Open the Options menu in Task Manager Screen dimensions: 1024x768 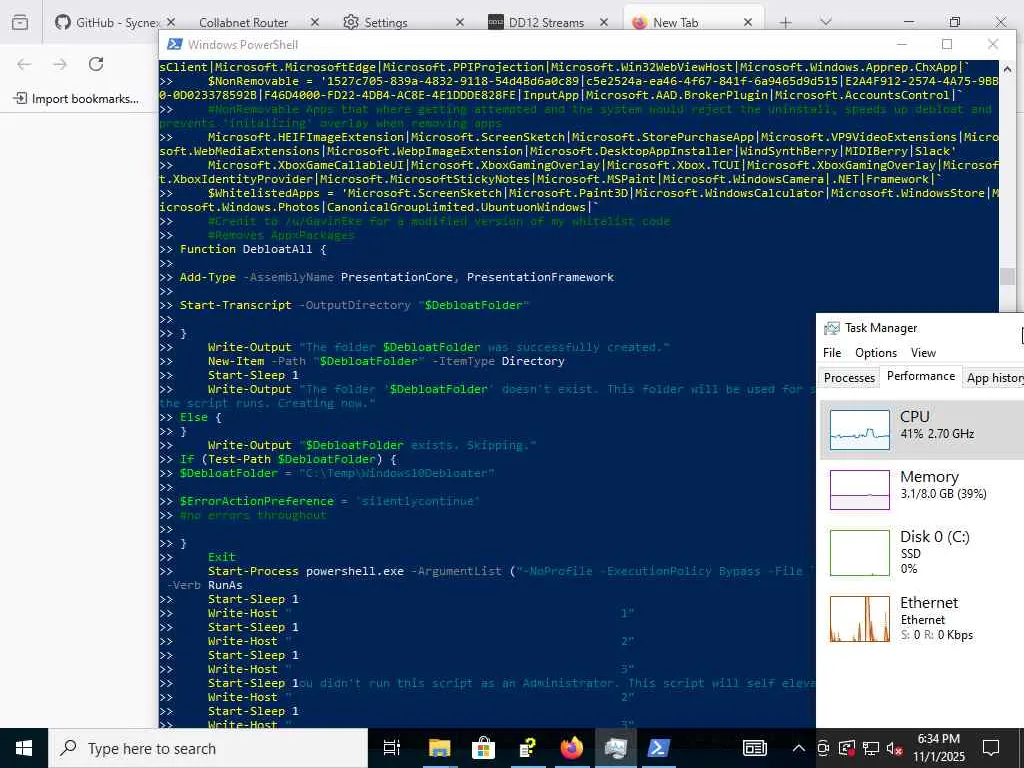(x=876, y=353)
